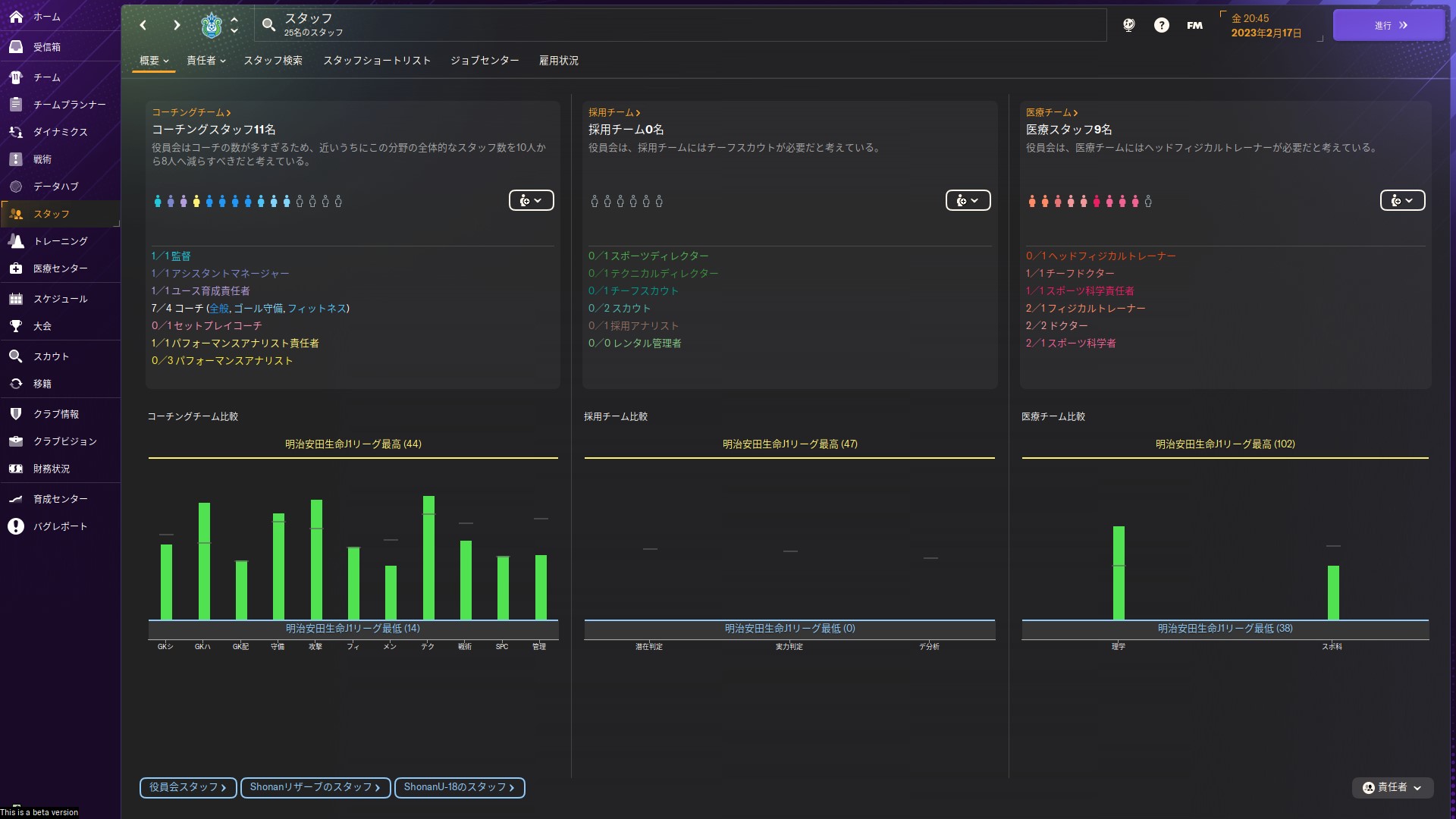This screenshot has height=819, width=1456.
Task: Open 役員会スタッフ button
Action: click(x=188, y=787)
